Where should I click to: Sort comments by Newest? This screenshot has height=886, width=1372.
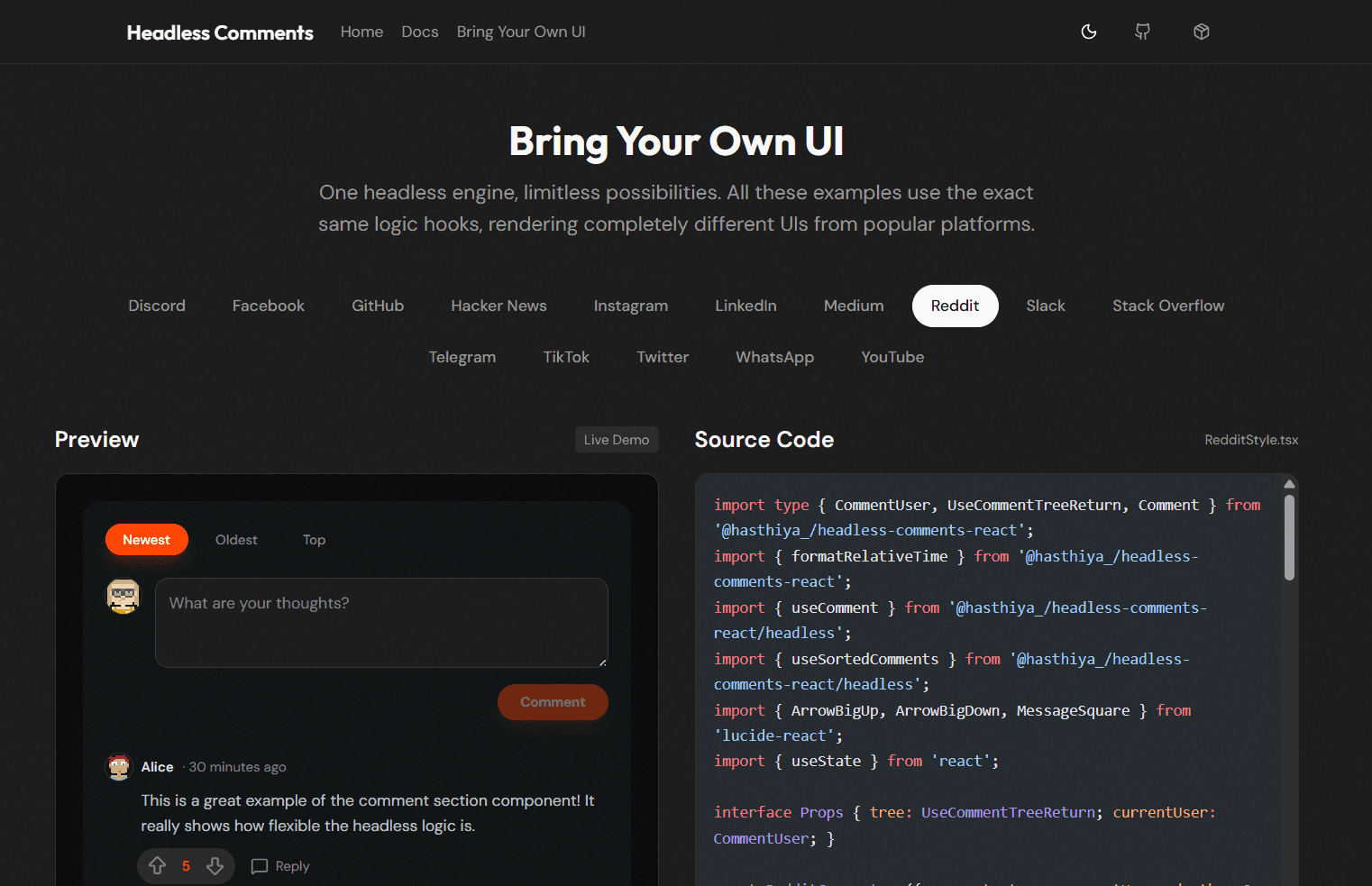pyautogui.click(x=147, y=540)
